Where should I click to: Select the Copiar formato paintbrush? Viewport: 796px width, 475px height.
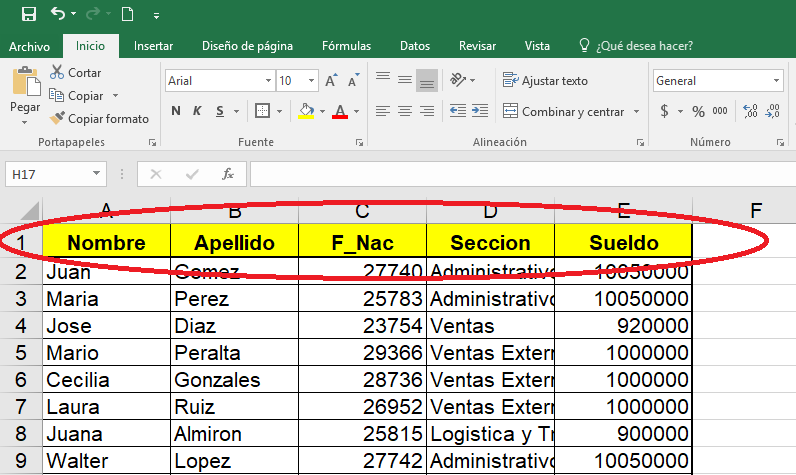[x=56, y=119]
